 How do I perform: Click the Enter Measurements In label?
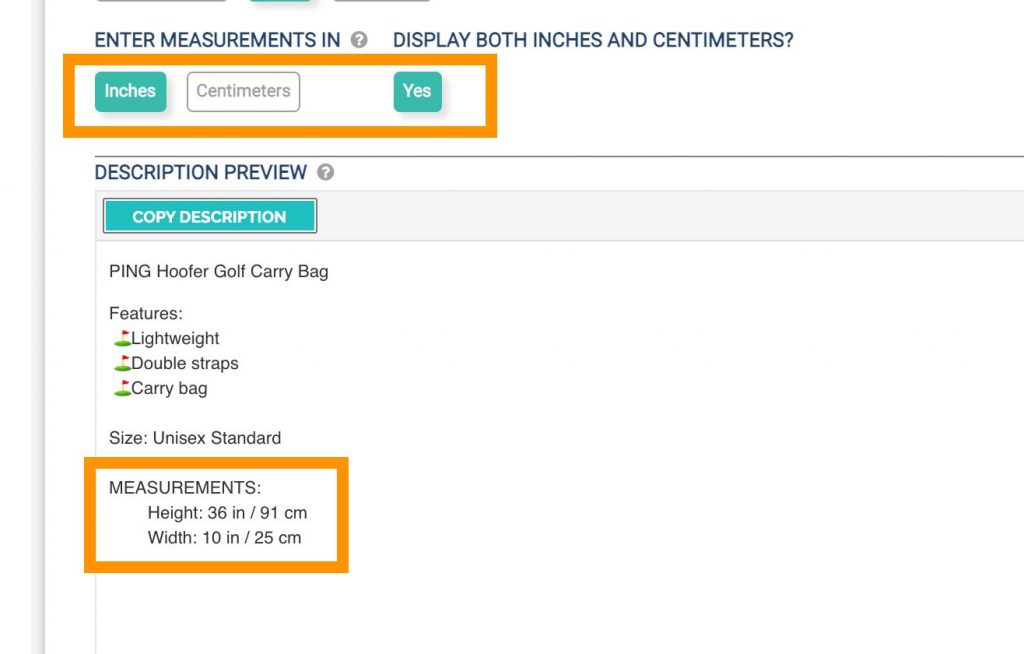coord(217,40)
